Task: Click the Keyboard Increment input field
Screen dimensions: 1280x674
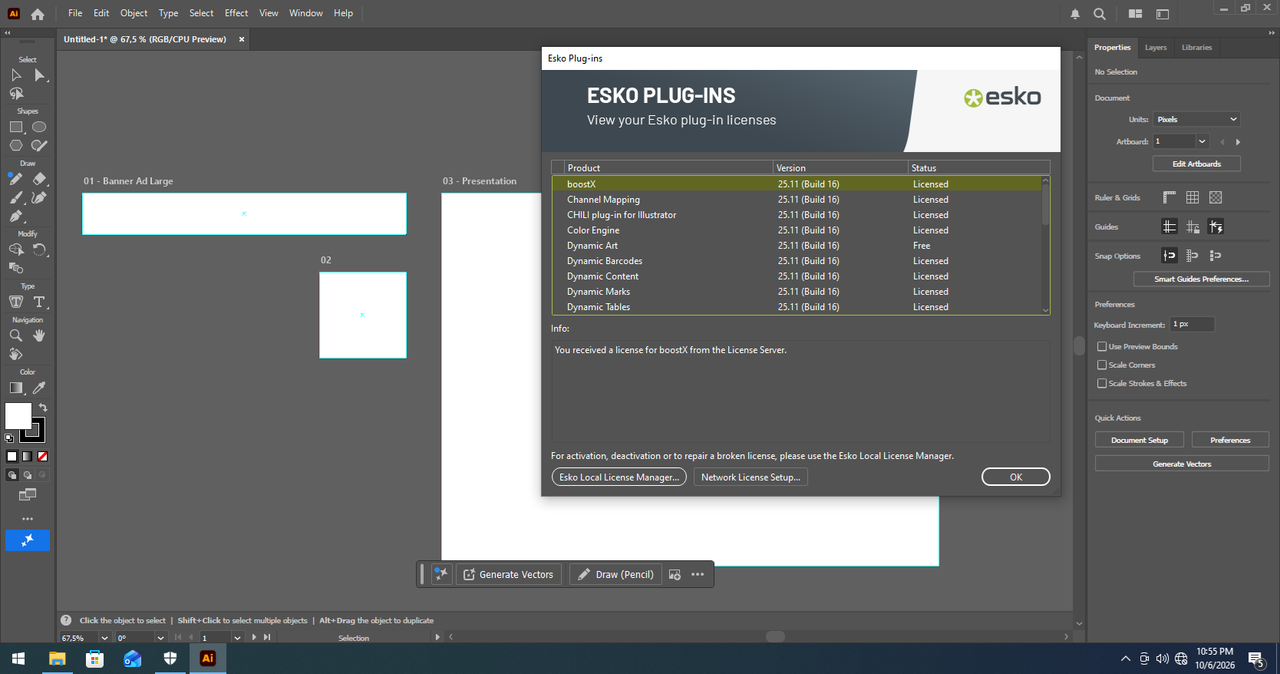Action: pyautogui.click(x=1192, y=324)
